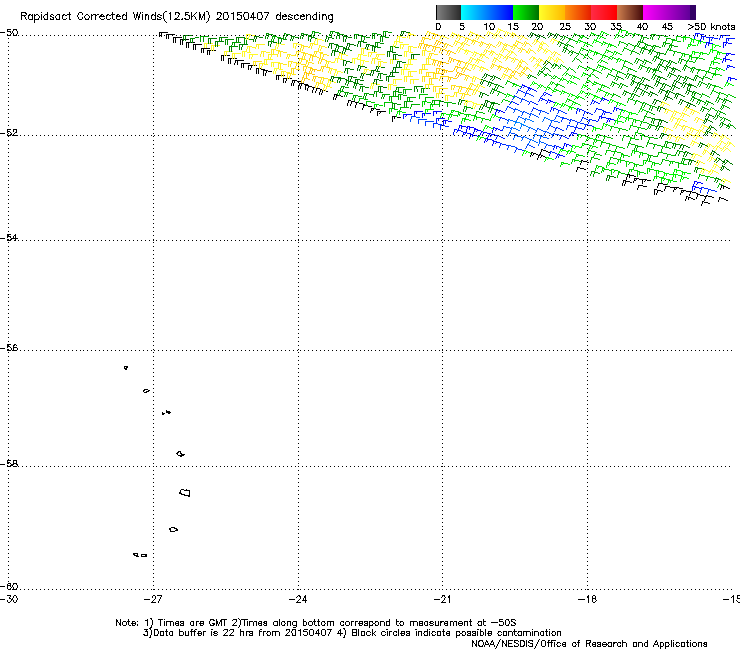The image size is (740, 650).
Task: Click the latitude label '-52'
Action: (x=9, y=133)
